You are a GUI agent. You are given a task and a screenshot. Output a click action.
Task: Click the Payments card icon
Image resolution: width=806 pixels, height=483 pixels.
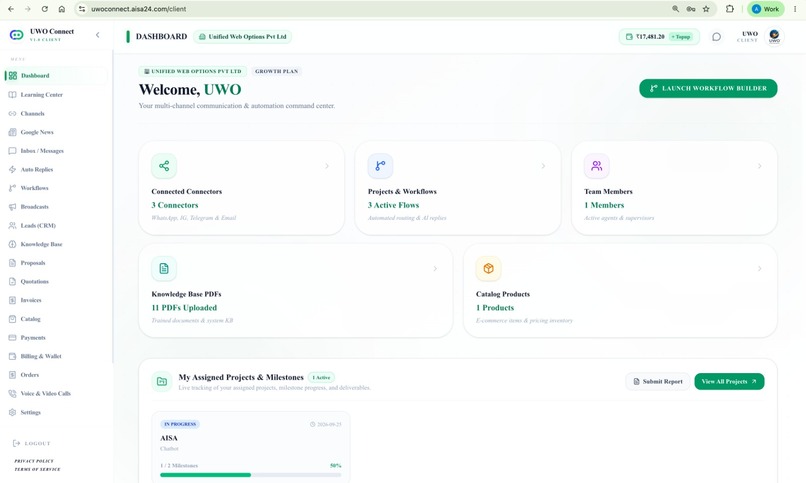click(x=12, y=338)
